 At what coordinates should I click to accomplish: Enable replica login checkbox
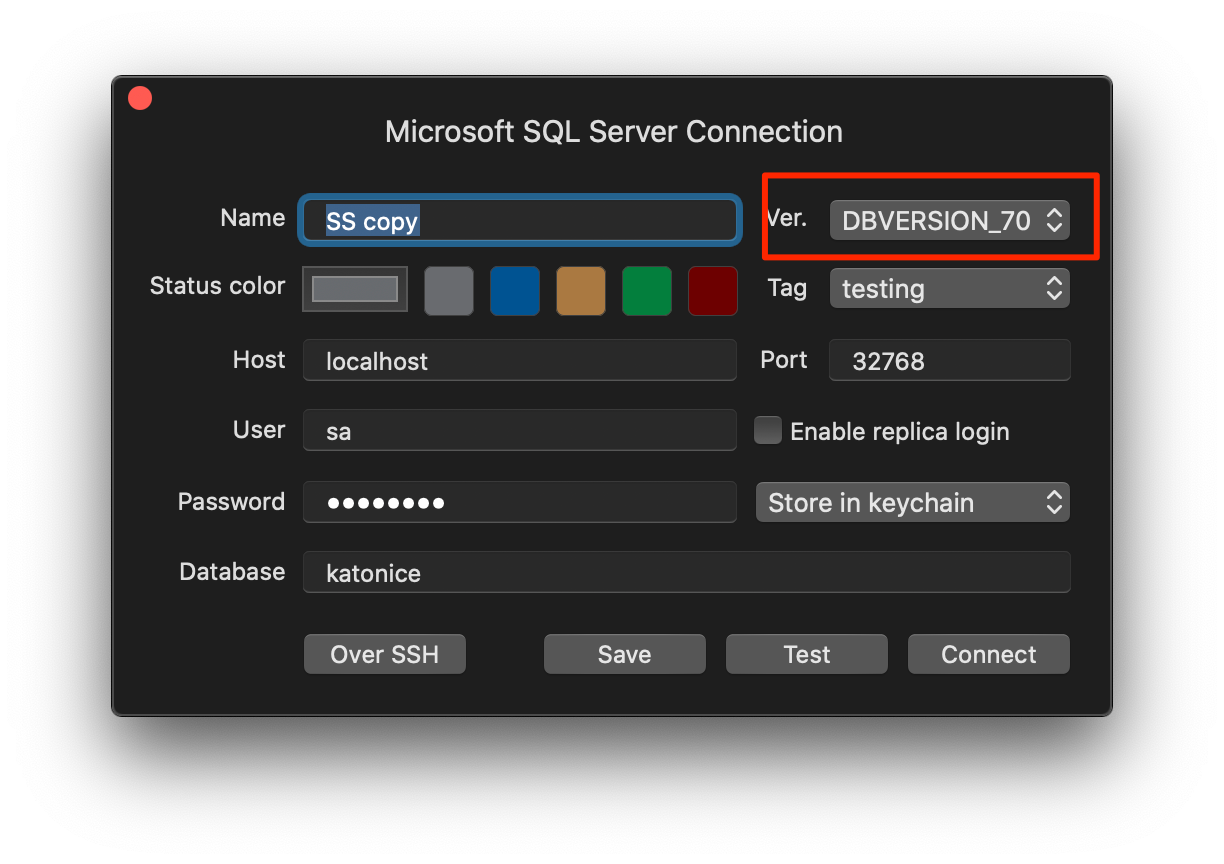tap(767, 430)
